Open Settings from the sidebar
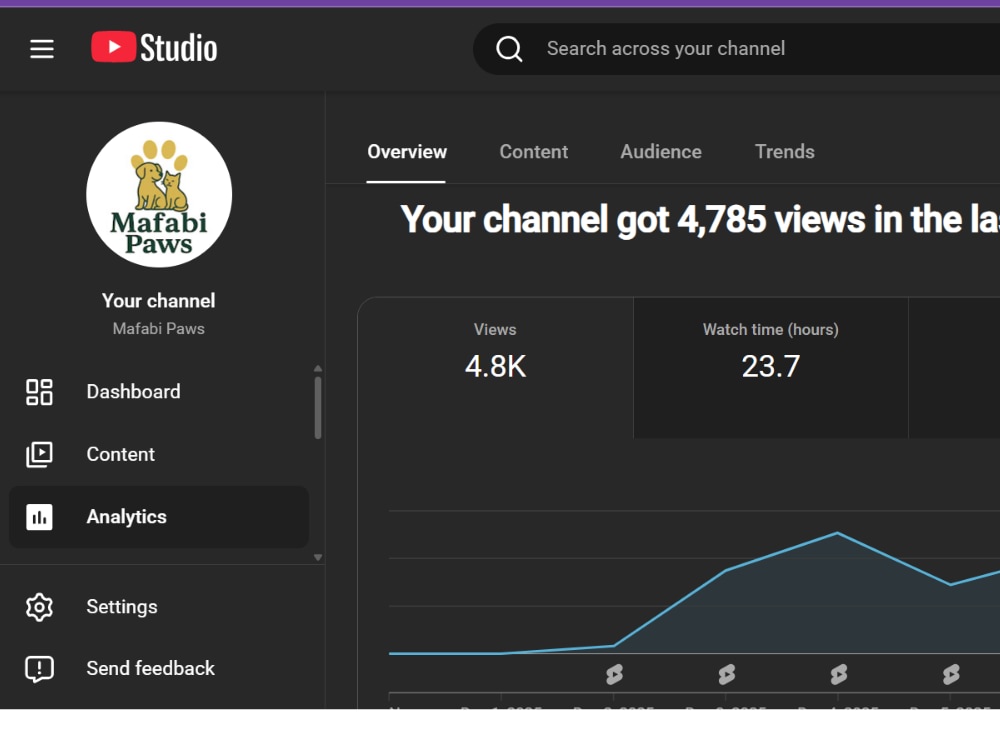Viewport: 1000px width, 750px height. 159,607
